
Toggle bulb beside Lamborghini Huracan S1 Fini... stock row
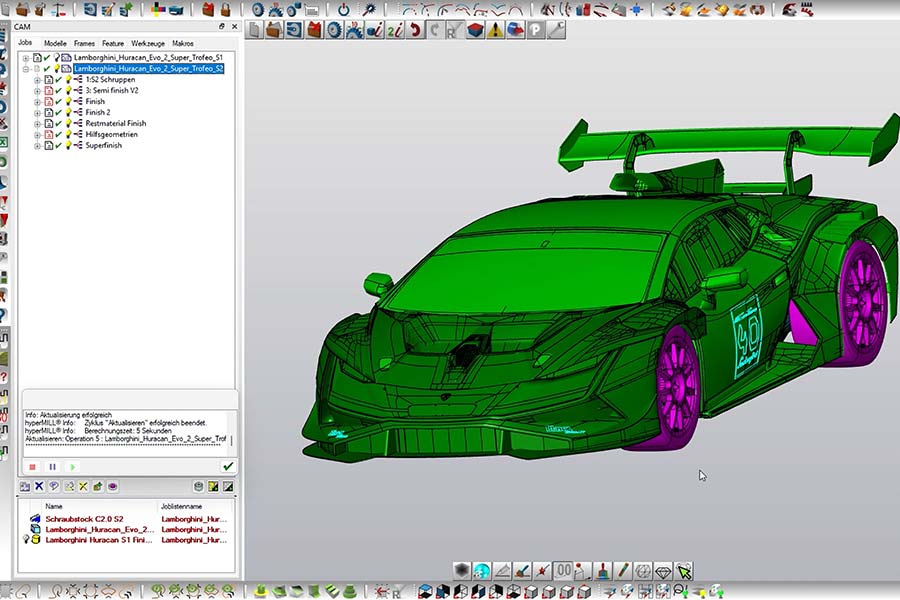pos(26,540)
